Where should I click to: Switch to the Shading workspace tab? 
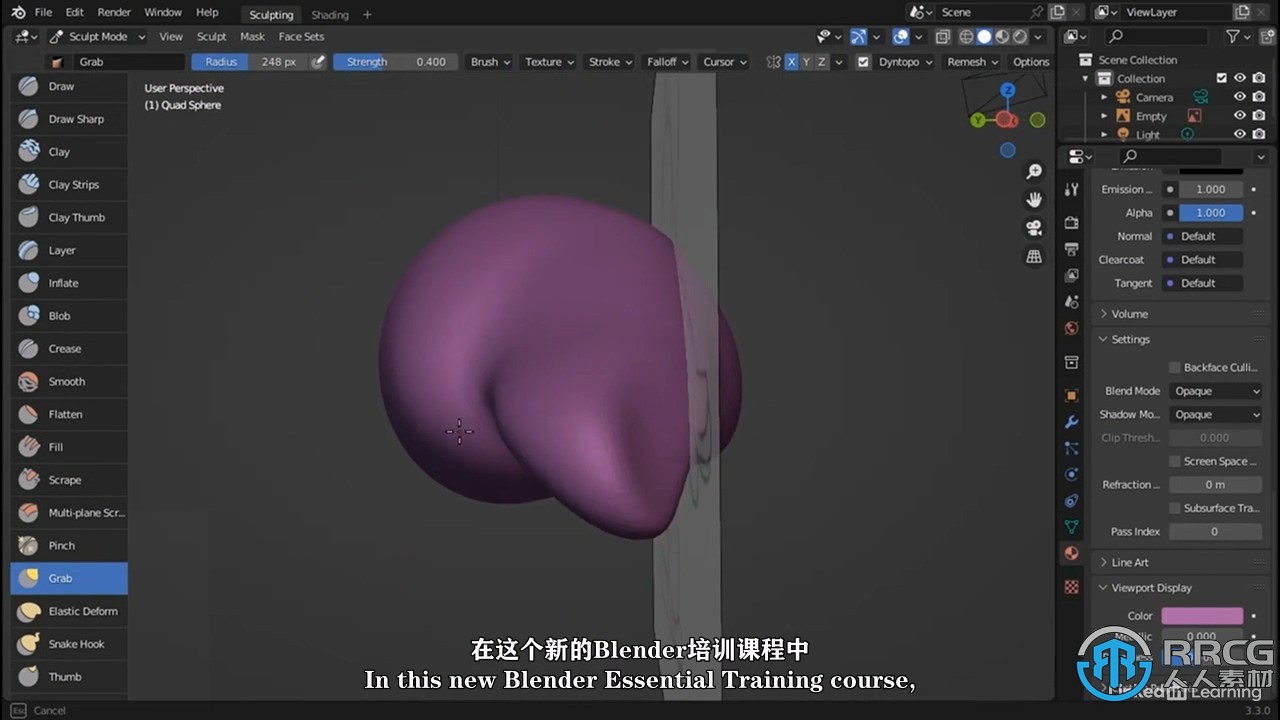tap(330, 14)
